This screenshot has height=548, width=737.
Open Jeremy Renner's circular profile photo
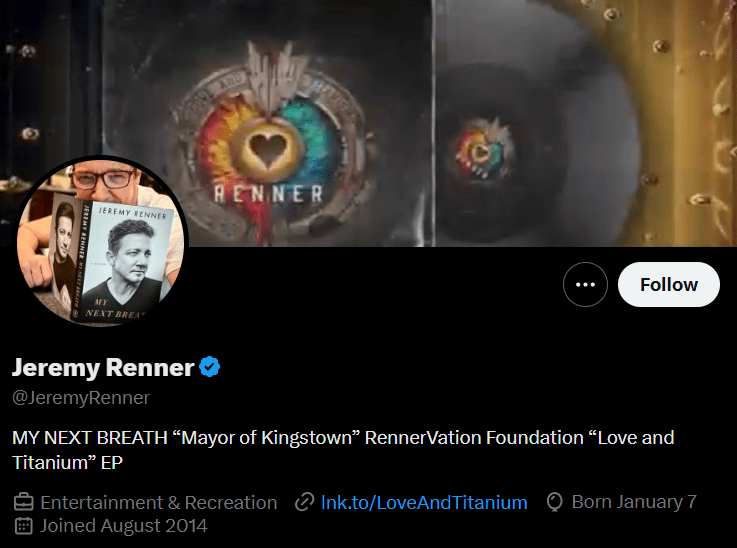click(101, 243)
